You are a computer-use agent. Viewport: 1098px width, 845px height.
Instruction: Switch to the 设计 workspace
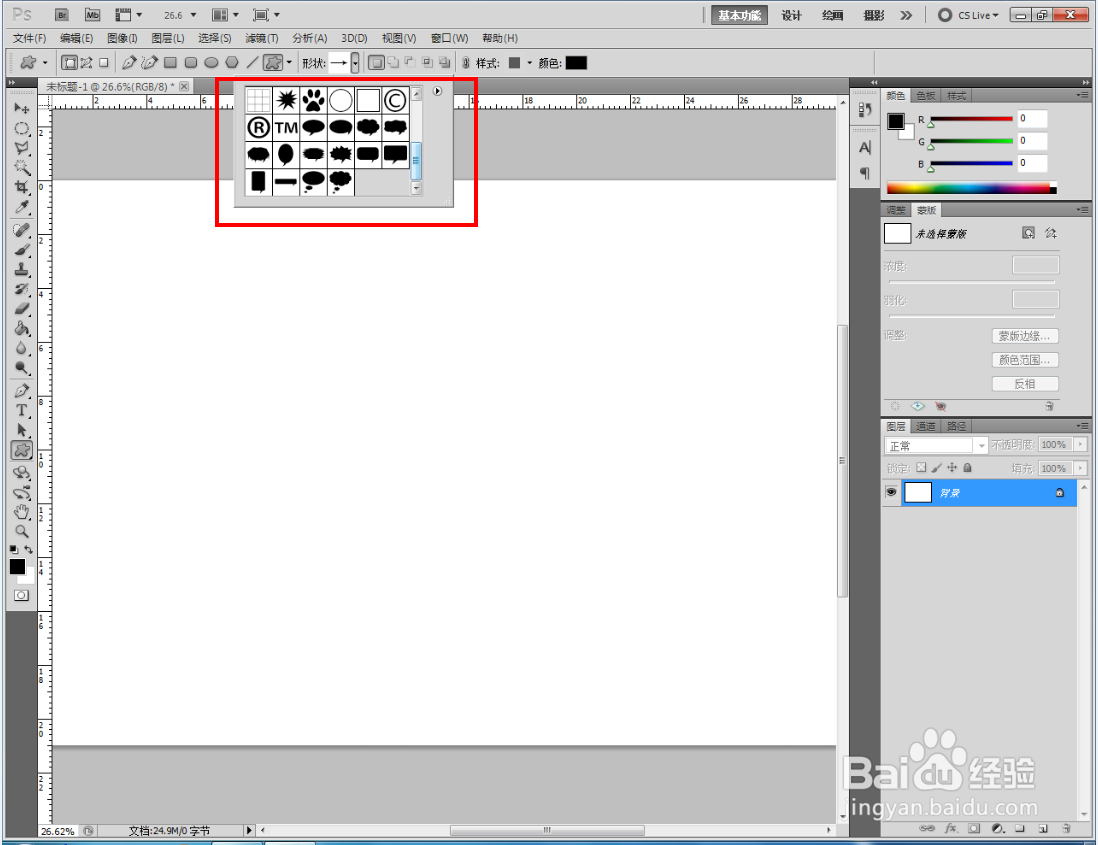[791, 15]
